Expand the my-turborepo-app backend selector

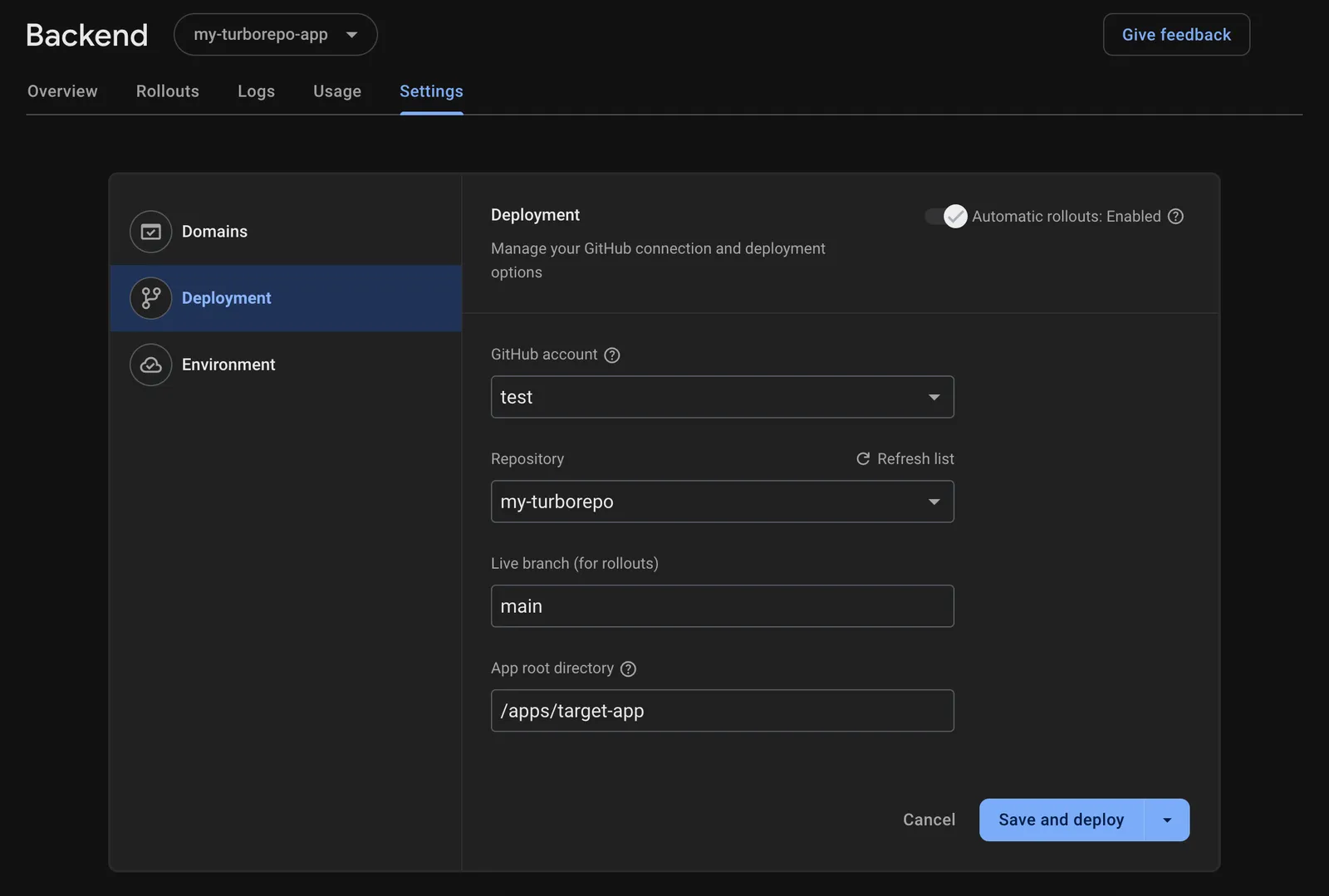click(x=275, y=34)
